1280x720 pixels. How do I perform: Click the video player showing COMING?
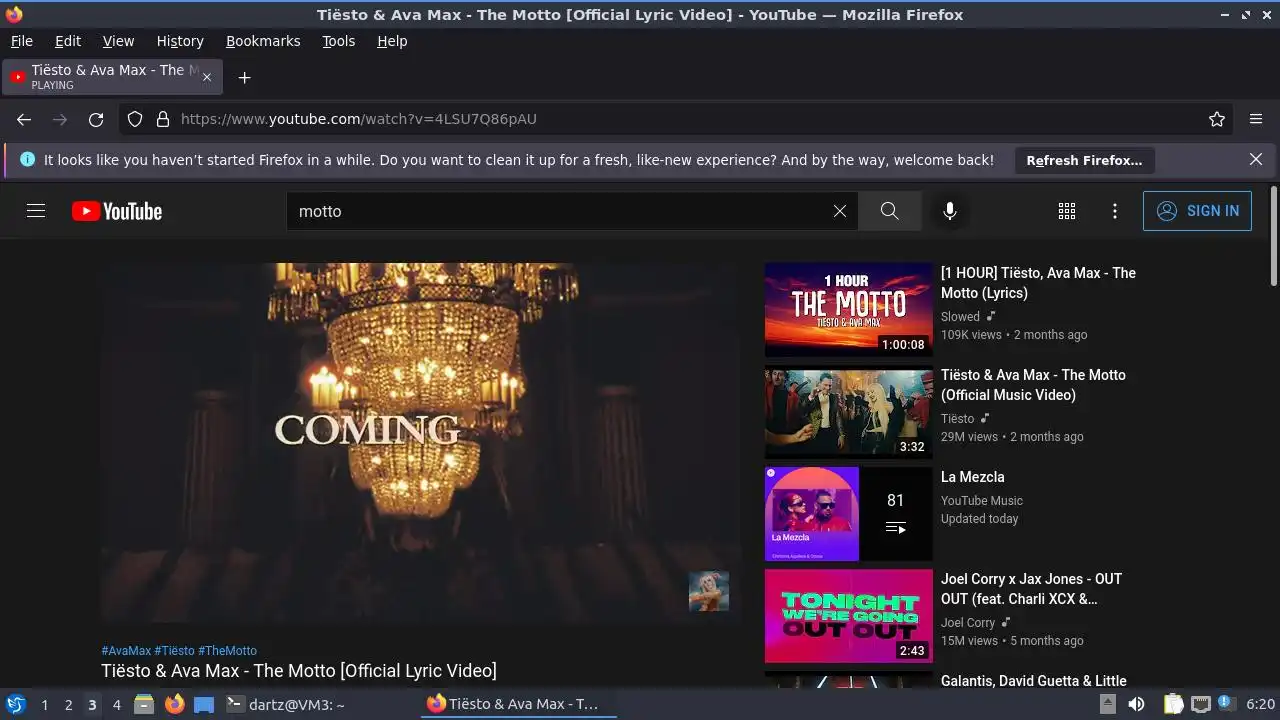pyautogui.click(x=420, y=443)
